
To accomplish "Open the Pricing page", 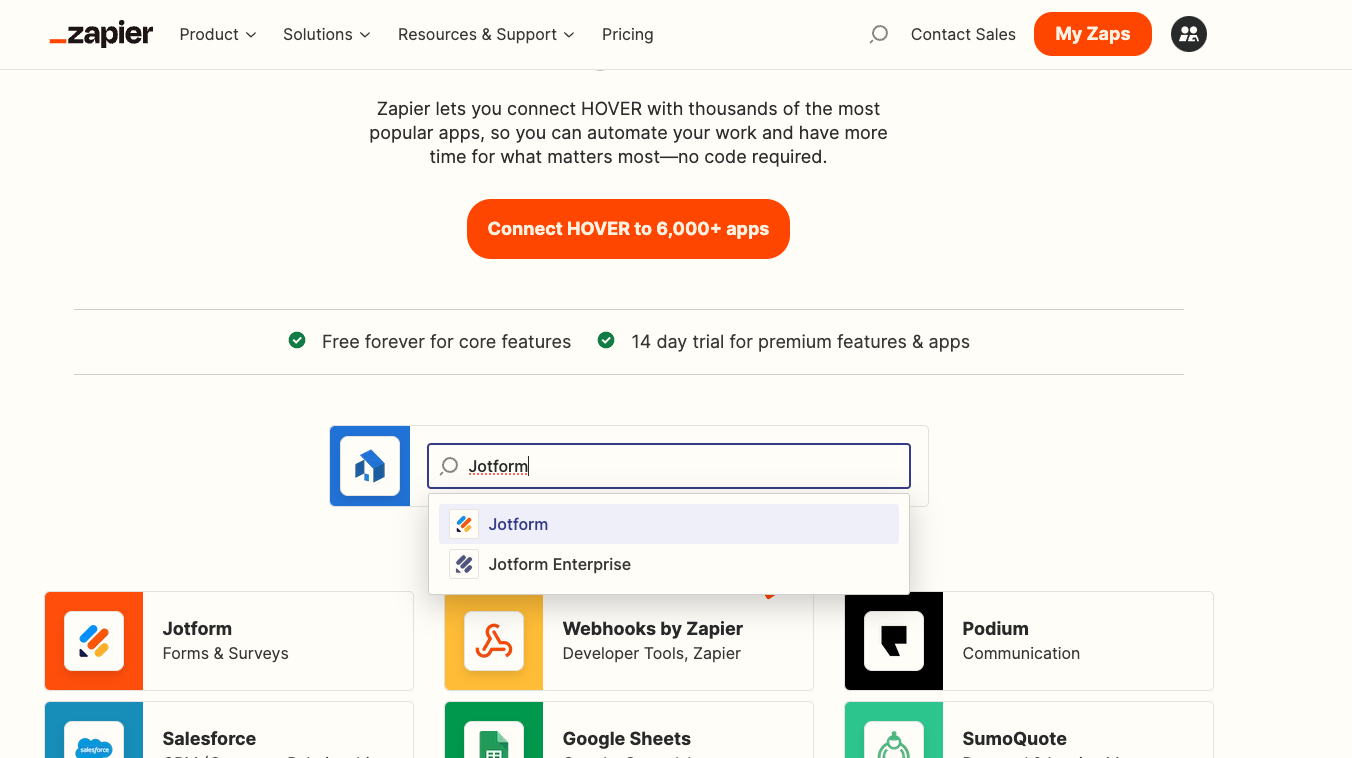I will coord(628,34).
